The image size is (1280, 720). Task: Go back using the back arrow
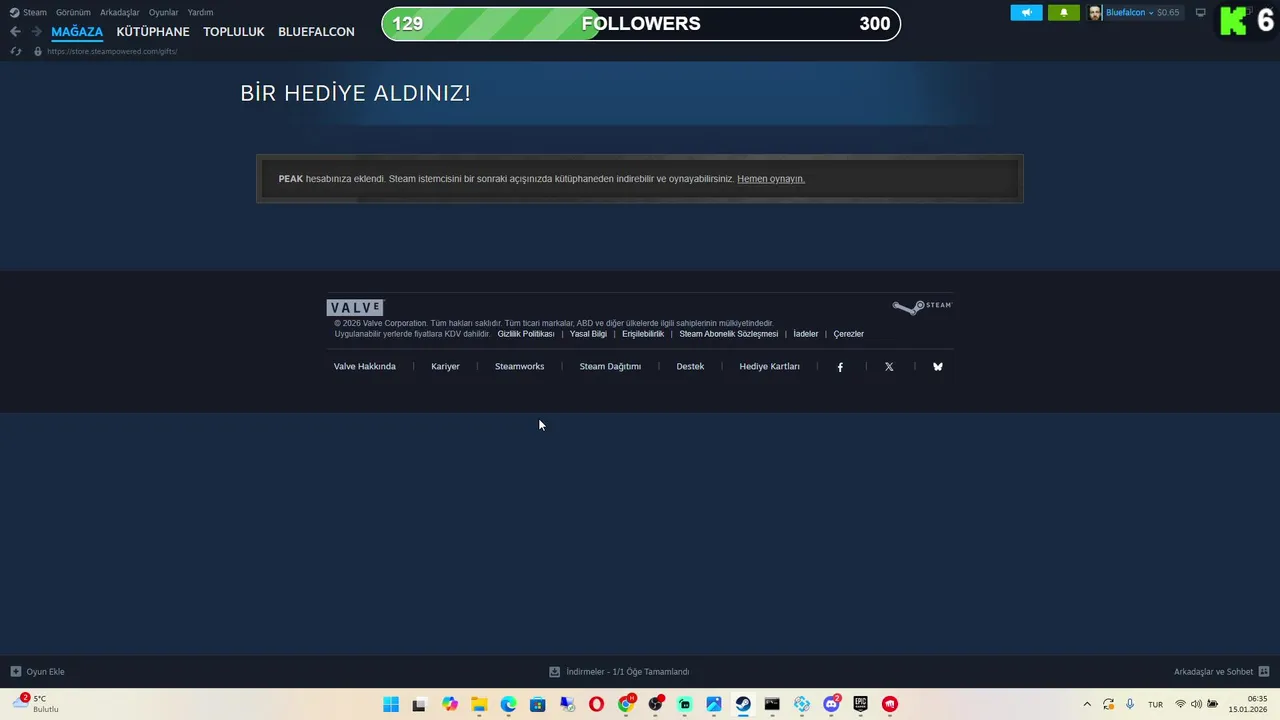coord(15,32)
